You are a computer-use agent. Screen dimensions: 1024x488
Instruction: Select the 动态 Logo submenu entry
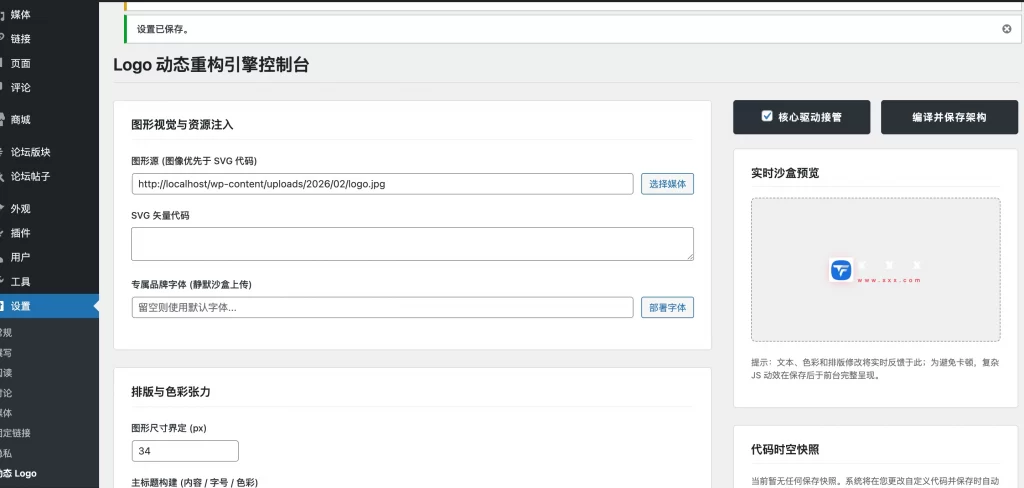point(18,473)
